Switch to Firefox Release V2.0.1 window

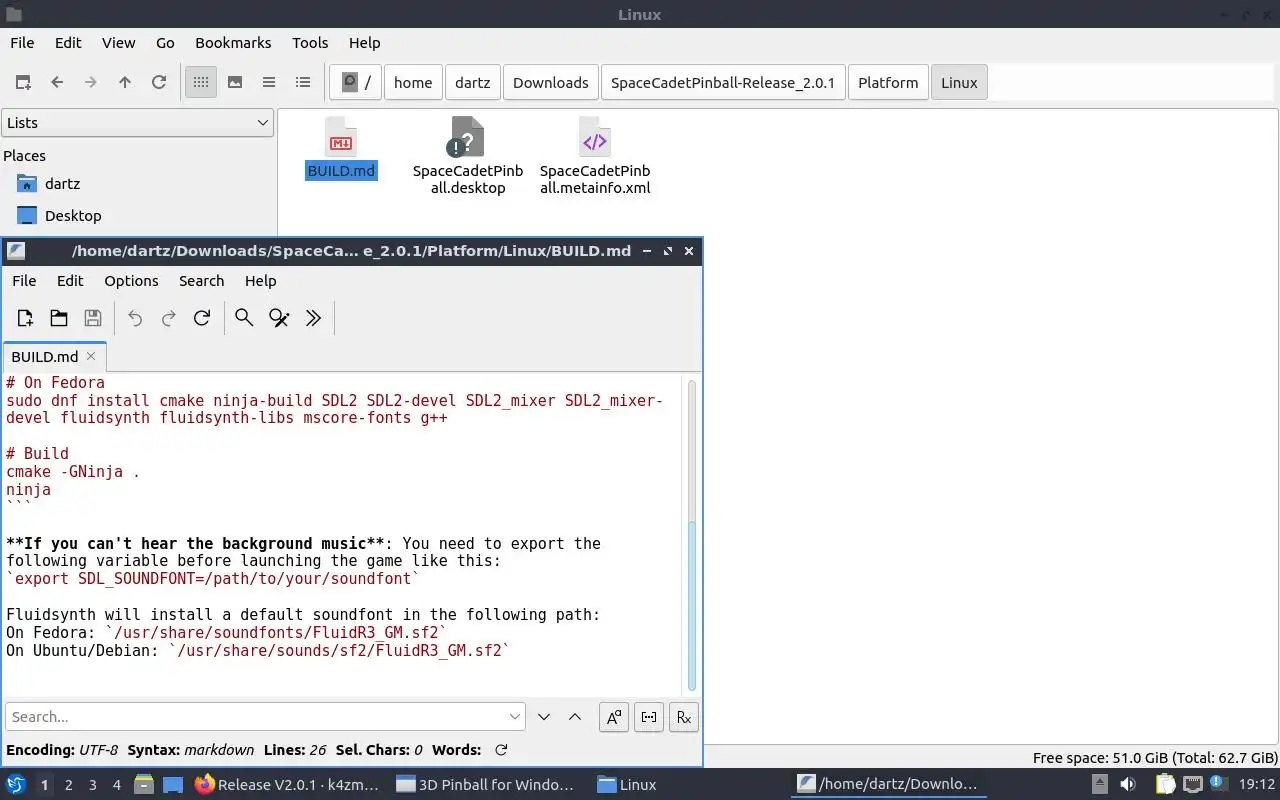coord(287,785)
